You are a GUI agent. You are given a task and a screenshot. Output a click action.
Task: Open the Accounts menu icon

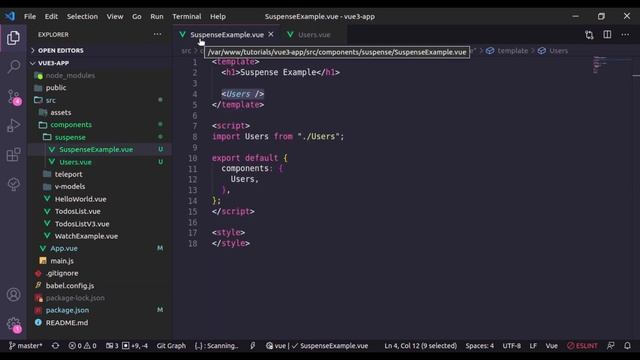point(13,294)
